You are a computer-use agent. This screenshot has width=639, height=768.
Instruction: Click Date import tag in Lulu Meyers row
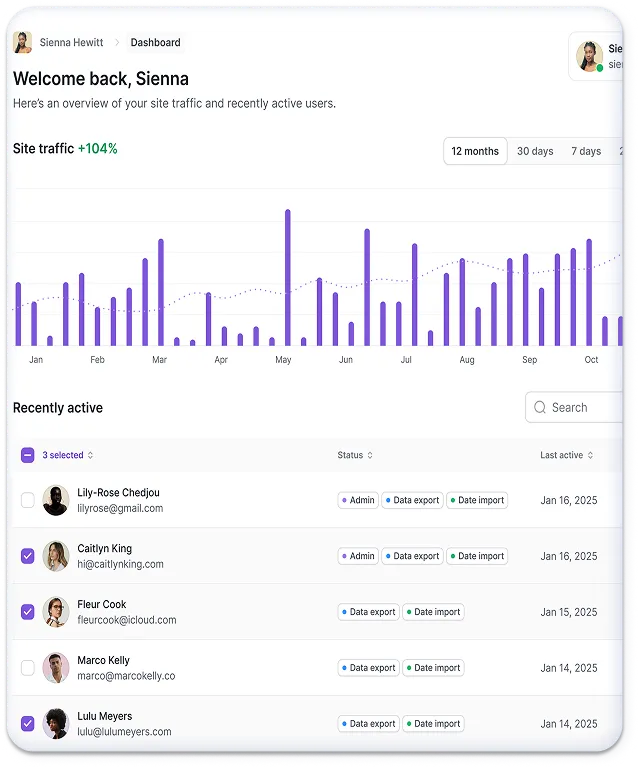click(x=433, y=723)
